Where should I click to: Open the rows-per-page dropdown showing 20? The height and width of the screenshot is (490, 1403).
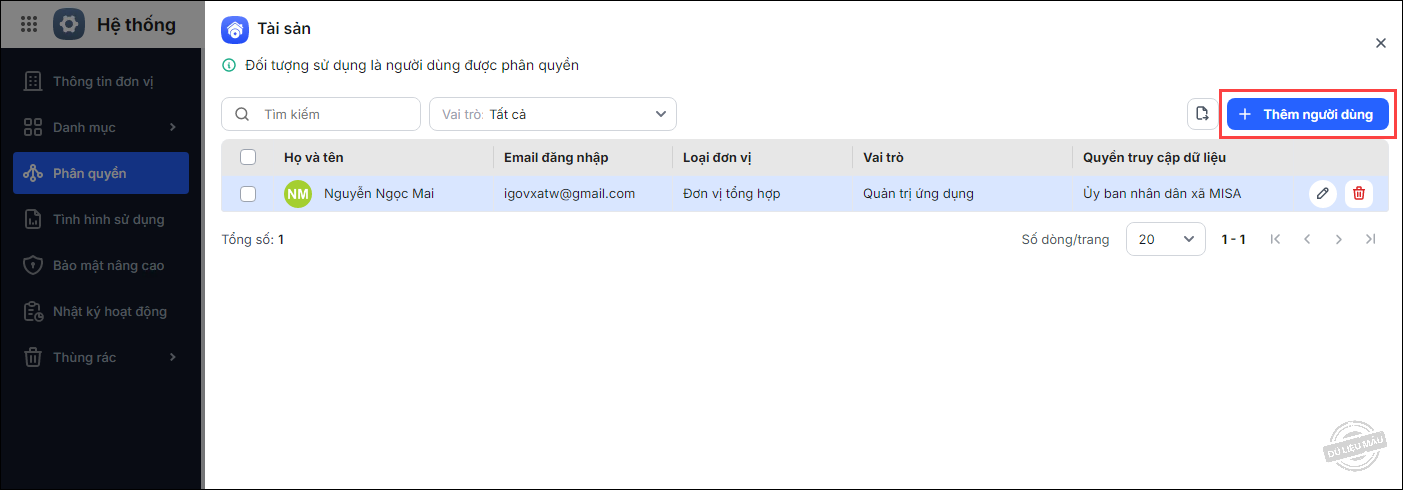tap(1165, 240)
